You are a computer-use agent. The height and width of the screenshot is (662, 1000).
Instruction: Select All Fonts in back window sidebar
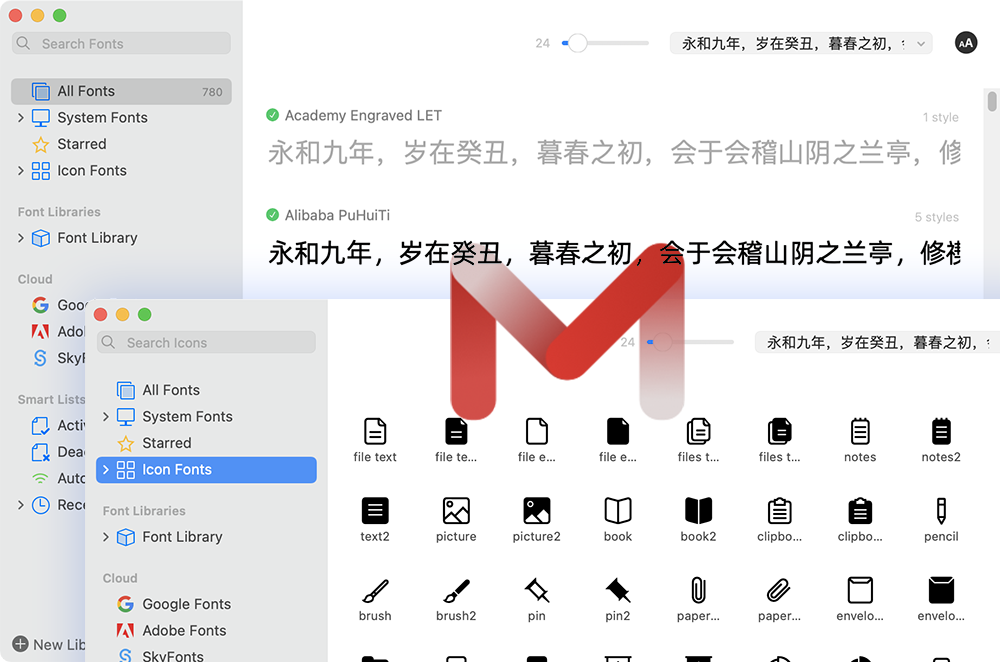click(86, 91)
